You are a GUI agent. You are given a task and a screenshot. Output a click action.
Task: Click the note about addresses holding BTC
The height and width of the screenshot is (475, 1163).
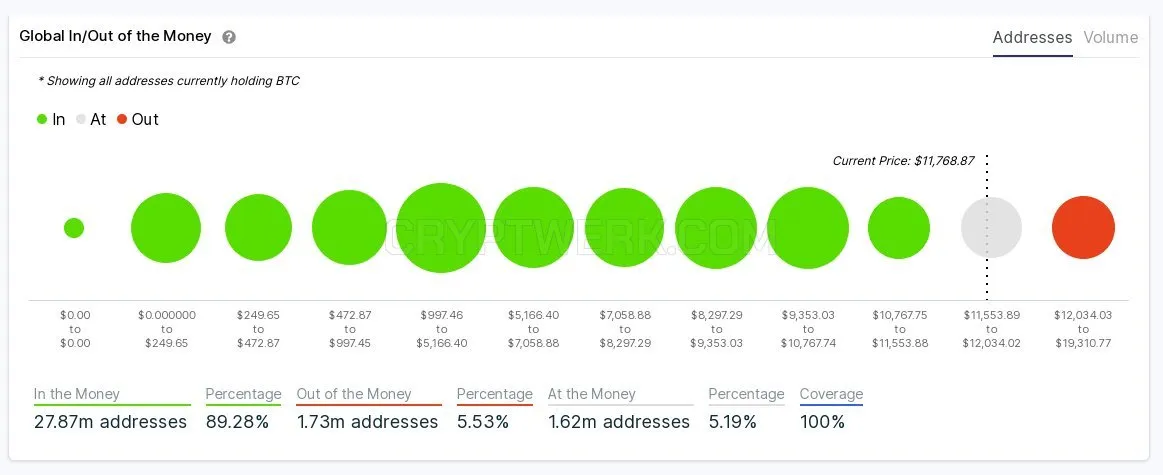[169, 81]
